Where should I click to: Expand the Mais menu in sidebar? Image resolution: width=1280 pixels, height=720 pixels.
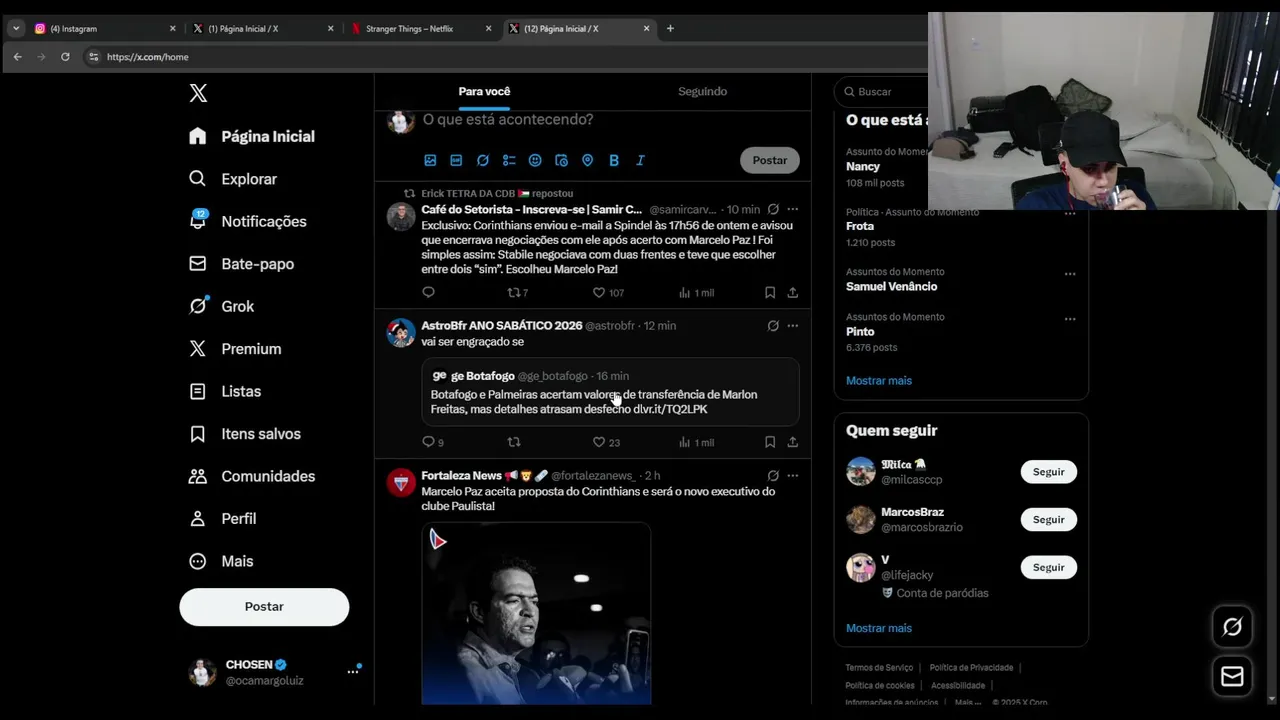(x=221, y=561)
